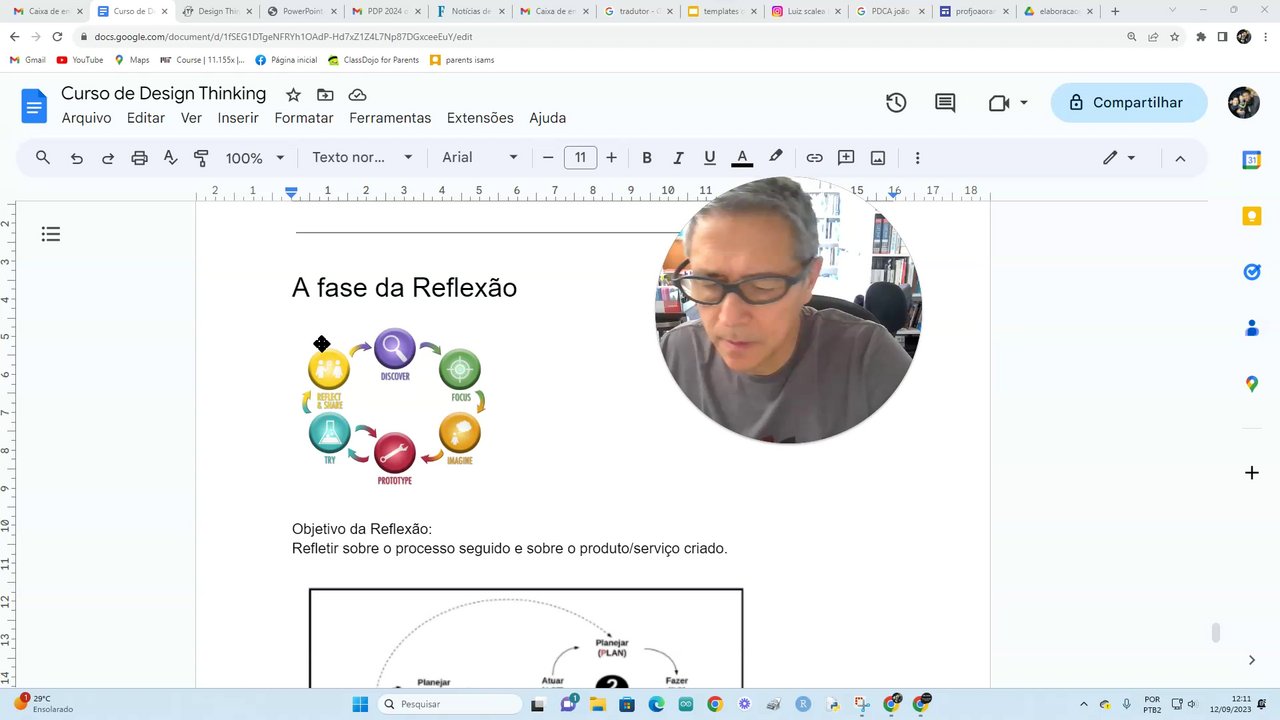The image size is (1280, 720).
Task: Open the Windows Start menu
Action: coord(360,704)
